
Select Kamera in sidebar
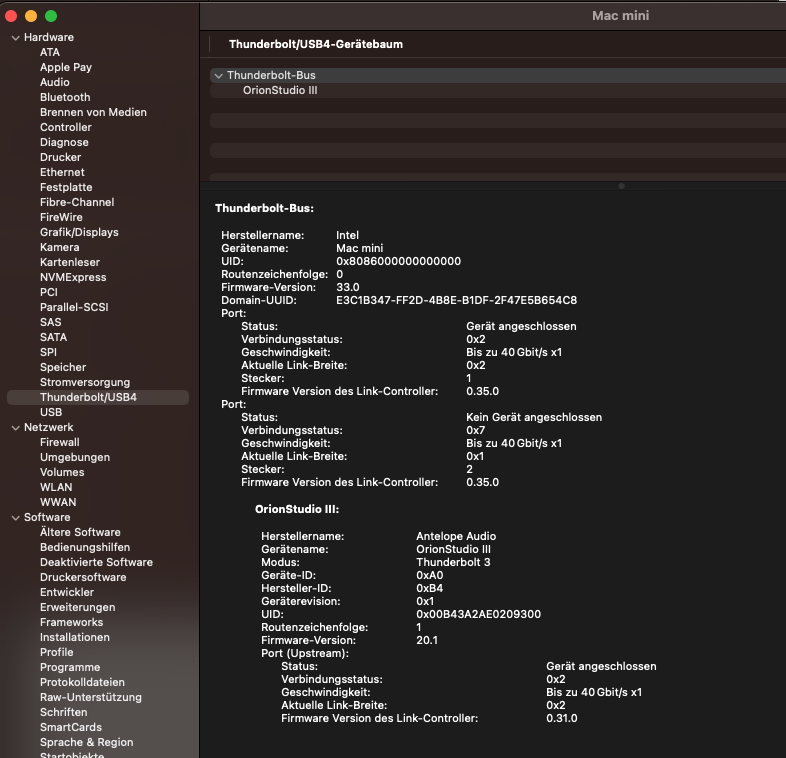click(x=60, y=247)
